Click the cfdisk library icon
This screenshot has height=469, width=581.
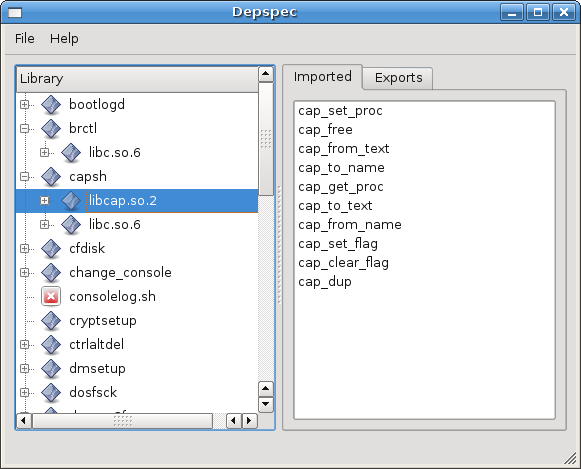51,249
